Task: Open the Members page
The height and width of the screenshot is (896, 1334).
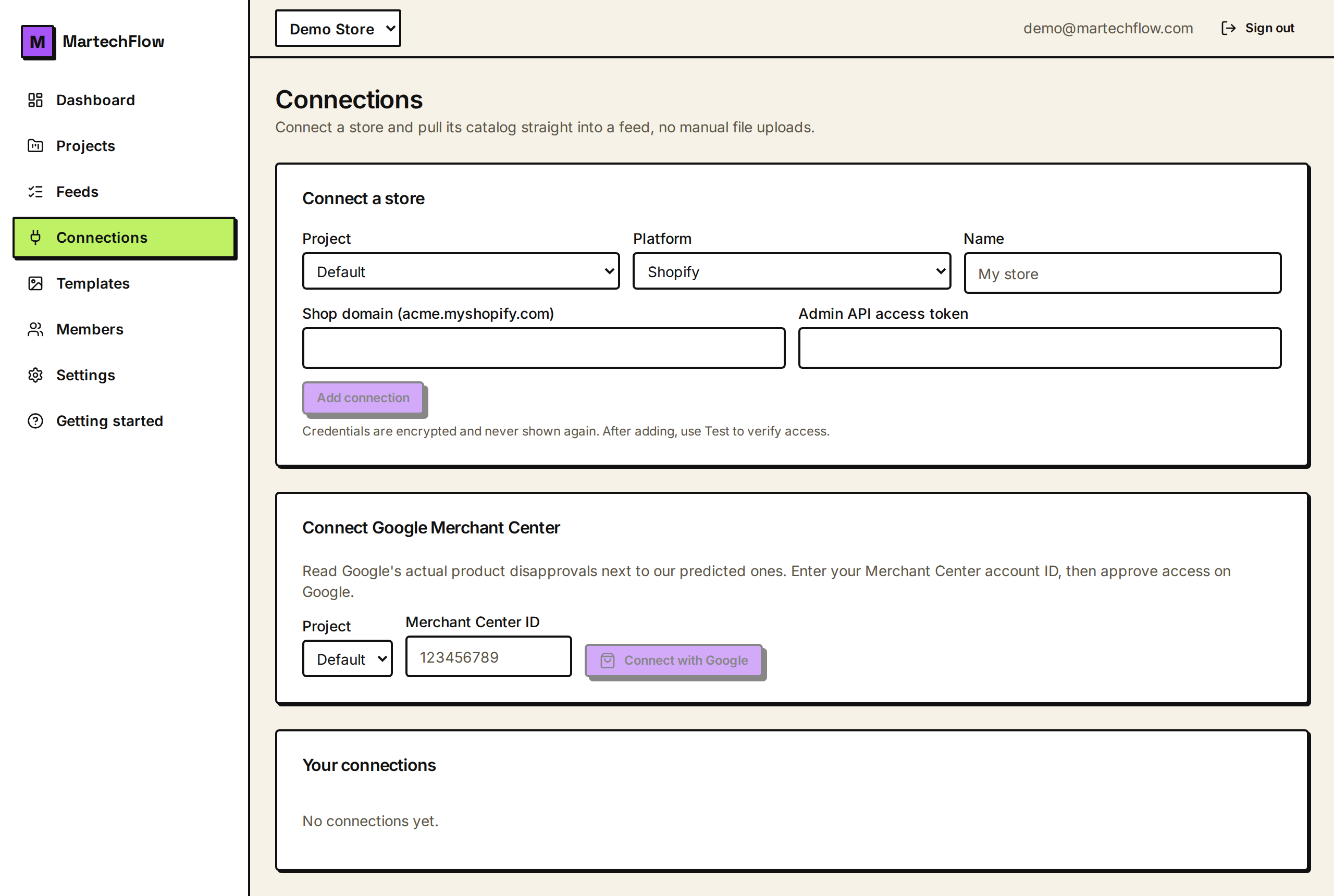Action: point(124,329)
